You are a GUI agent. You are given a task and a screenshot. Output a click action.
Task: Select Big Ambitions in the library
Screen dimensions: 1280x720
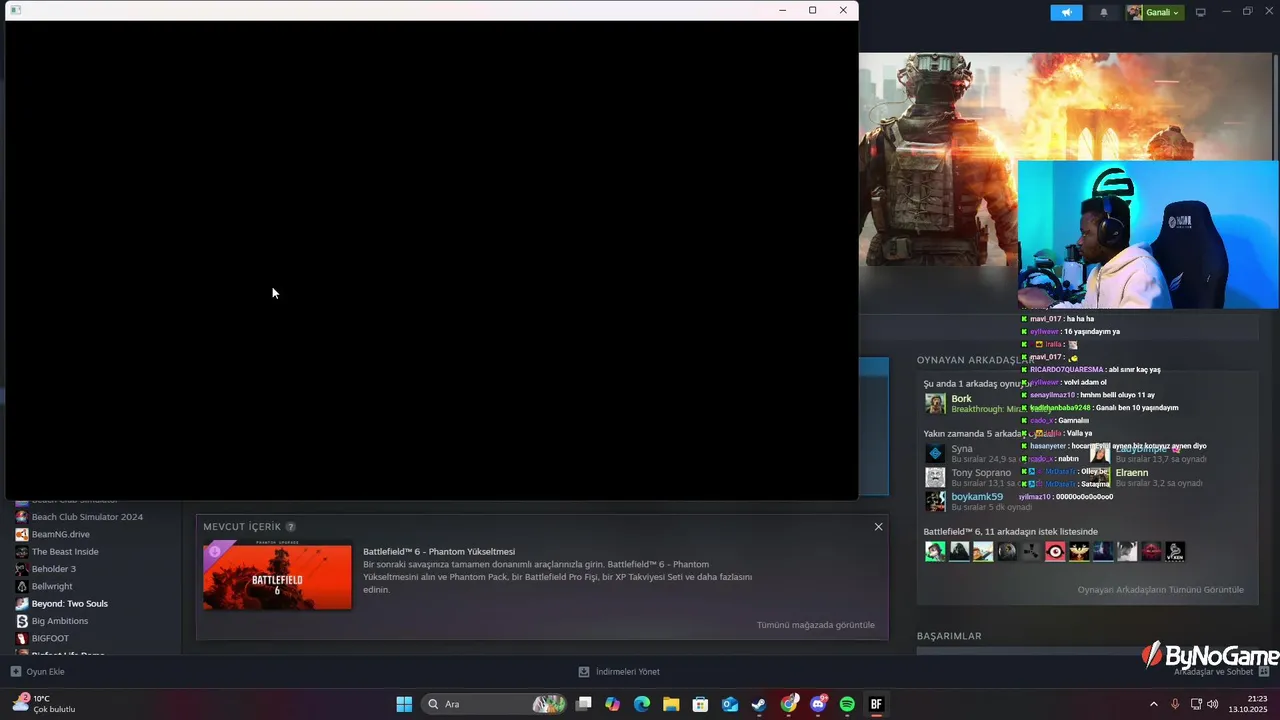click(60, 621)
